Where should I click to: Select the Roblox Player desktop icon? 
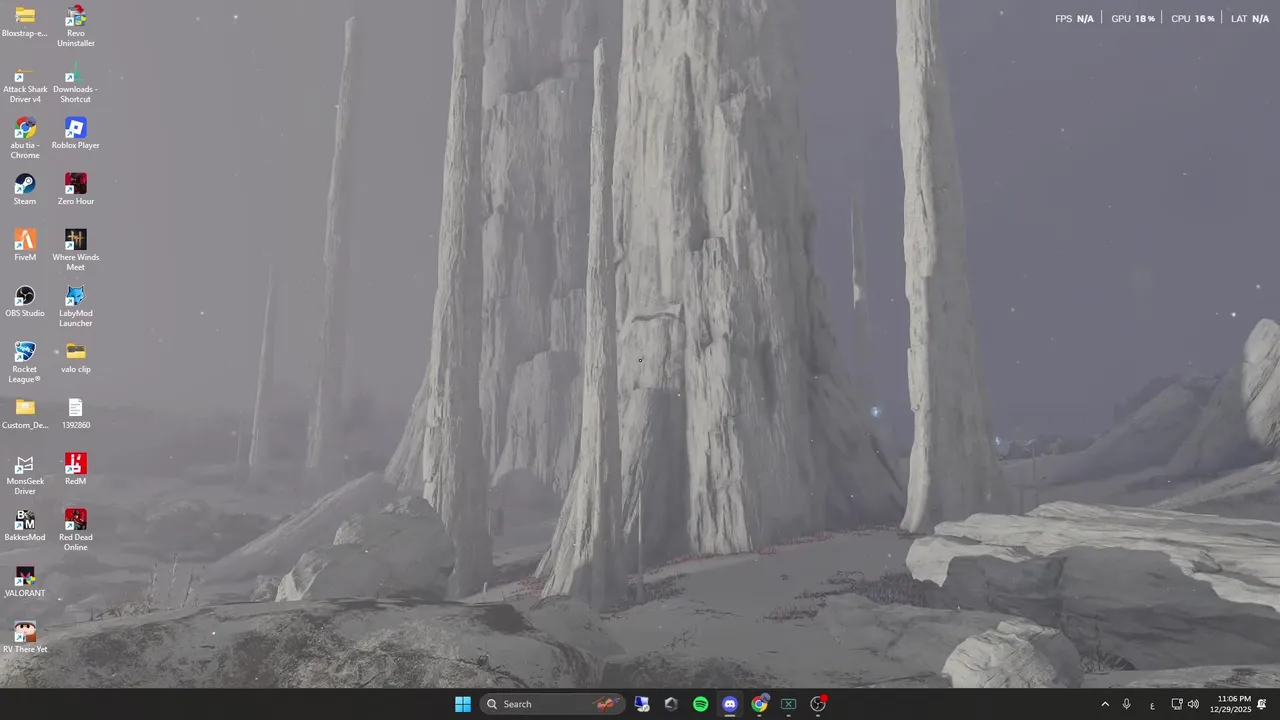(x=76, y=134)
